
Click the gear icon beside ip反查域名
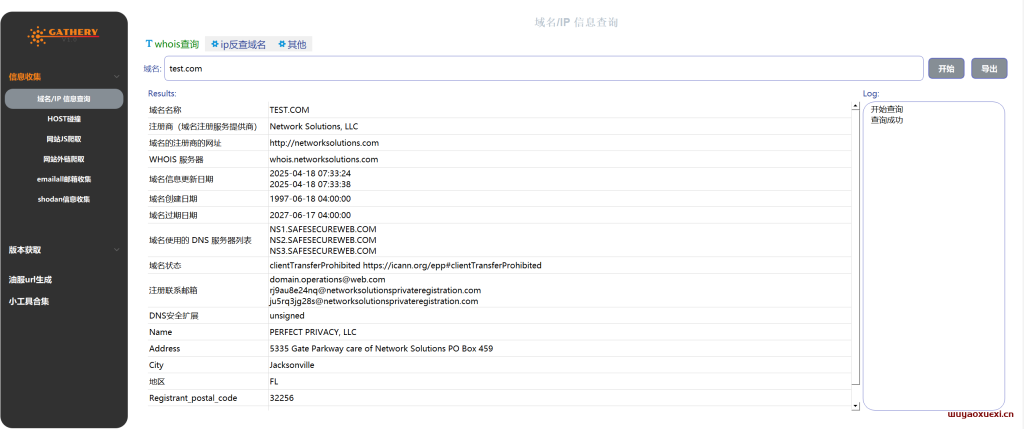(x=214, y=44)
